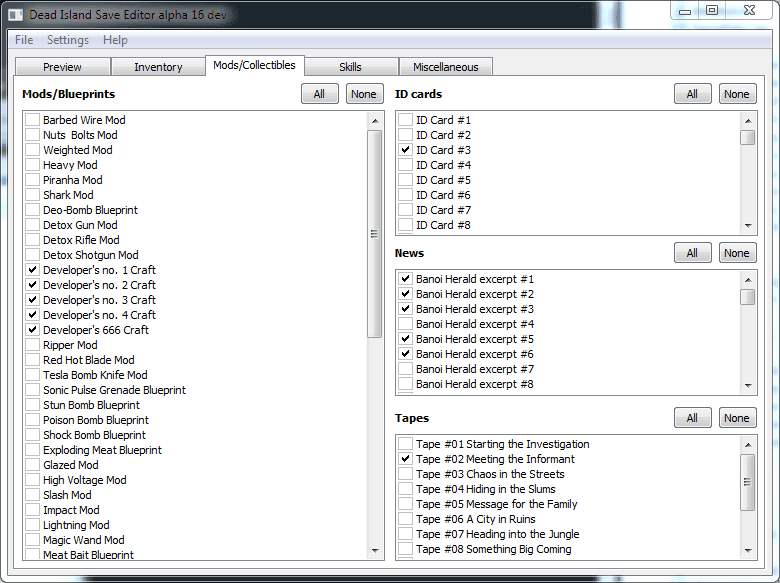Screen dimensions: 780x583
Task: Click Mods list scroll up arrow
Action: click(375, 121)
